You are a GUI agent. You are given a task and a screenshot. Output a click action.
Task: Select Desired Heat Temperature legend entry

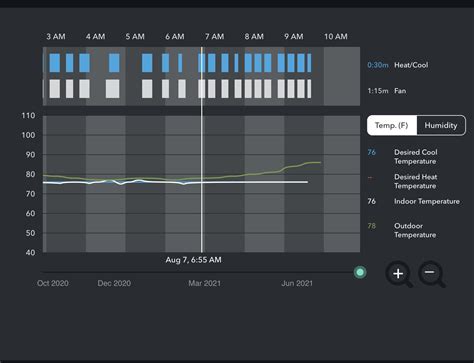tap(415, 181)
